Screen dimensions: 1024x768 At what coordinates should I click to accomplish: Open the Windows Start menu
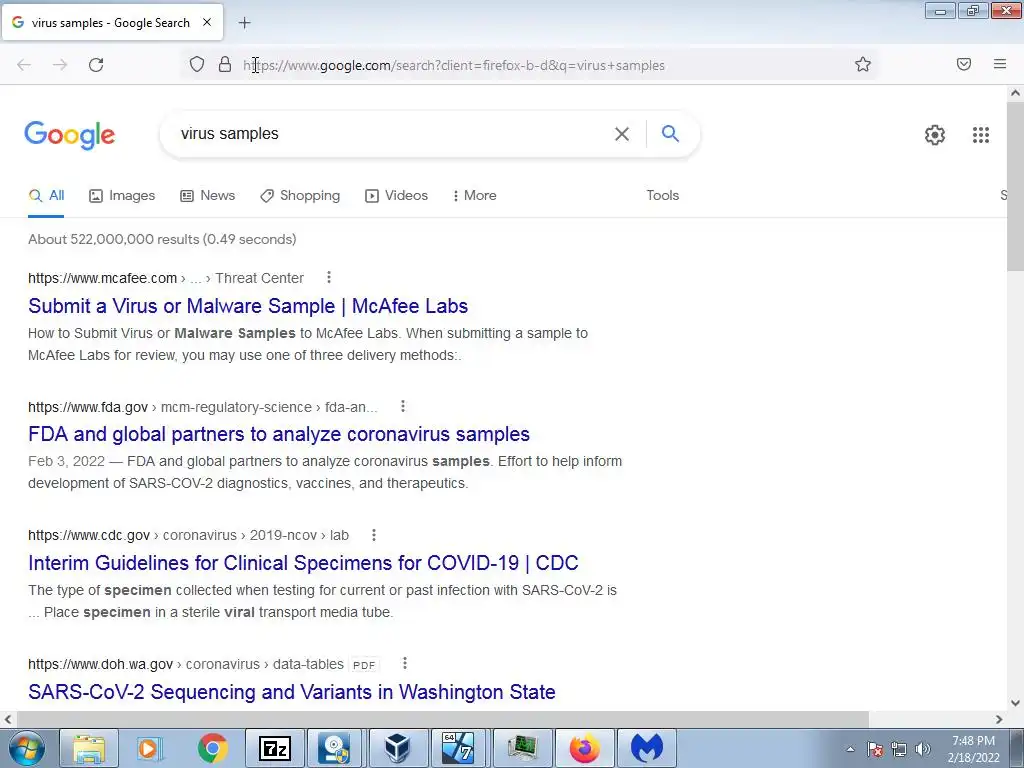[27, 748]
